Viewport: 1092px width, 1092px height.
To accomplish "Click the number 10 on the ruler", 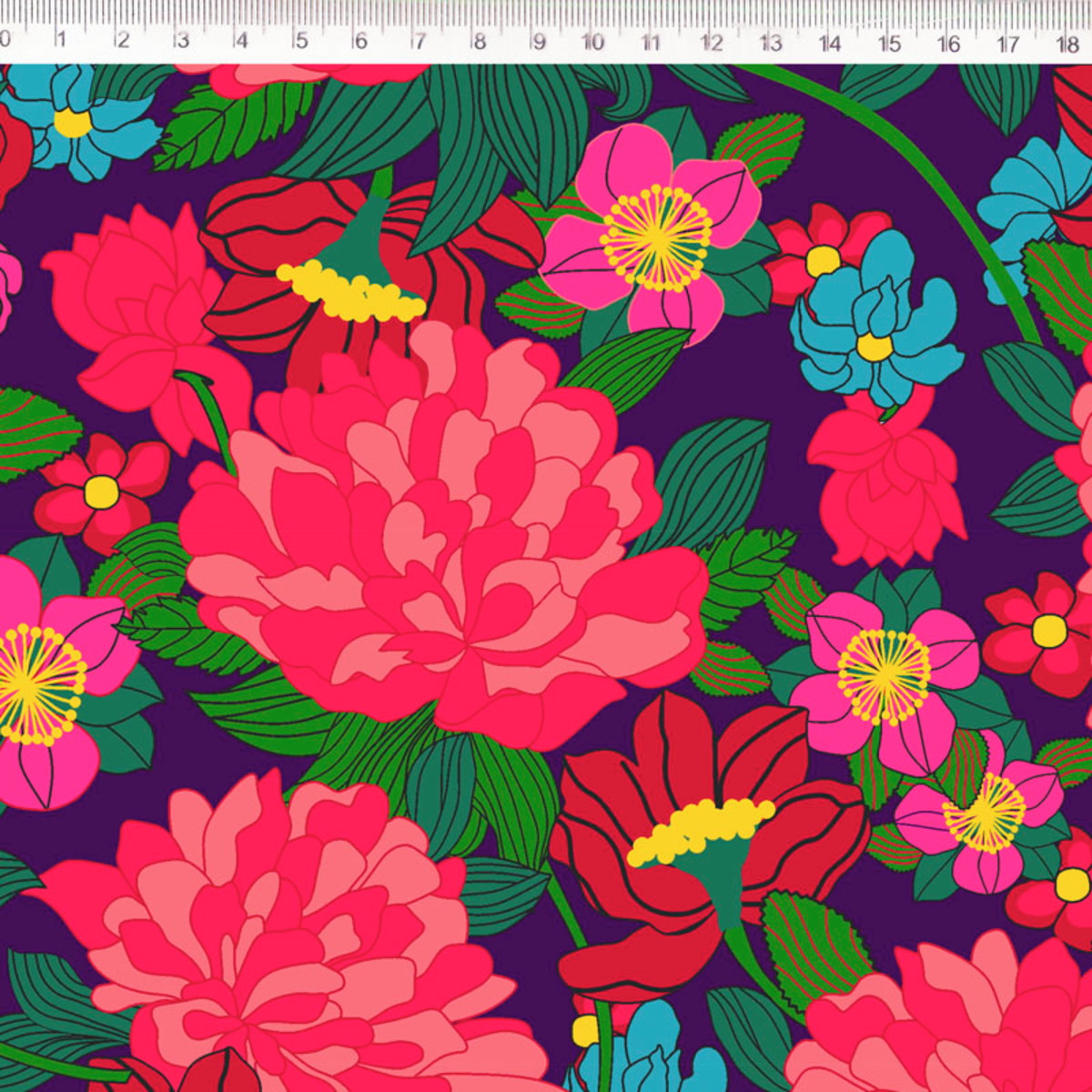I will [x=592, y=42].
